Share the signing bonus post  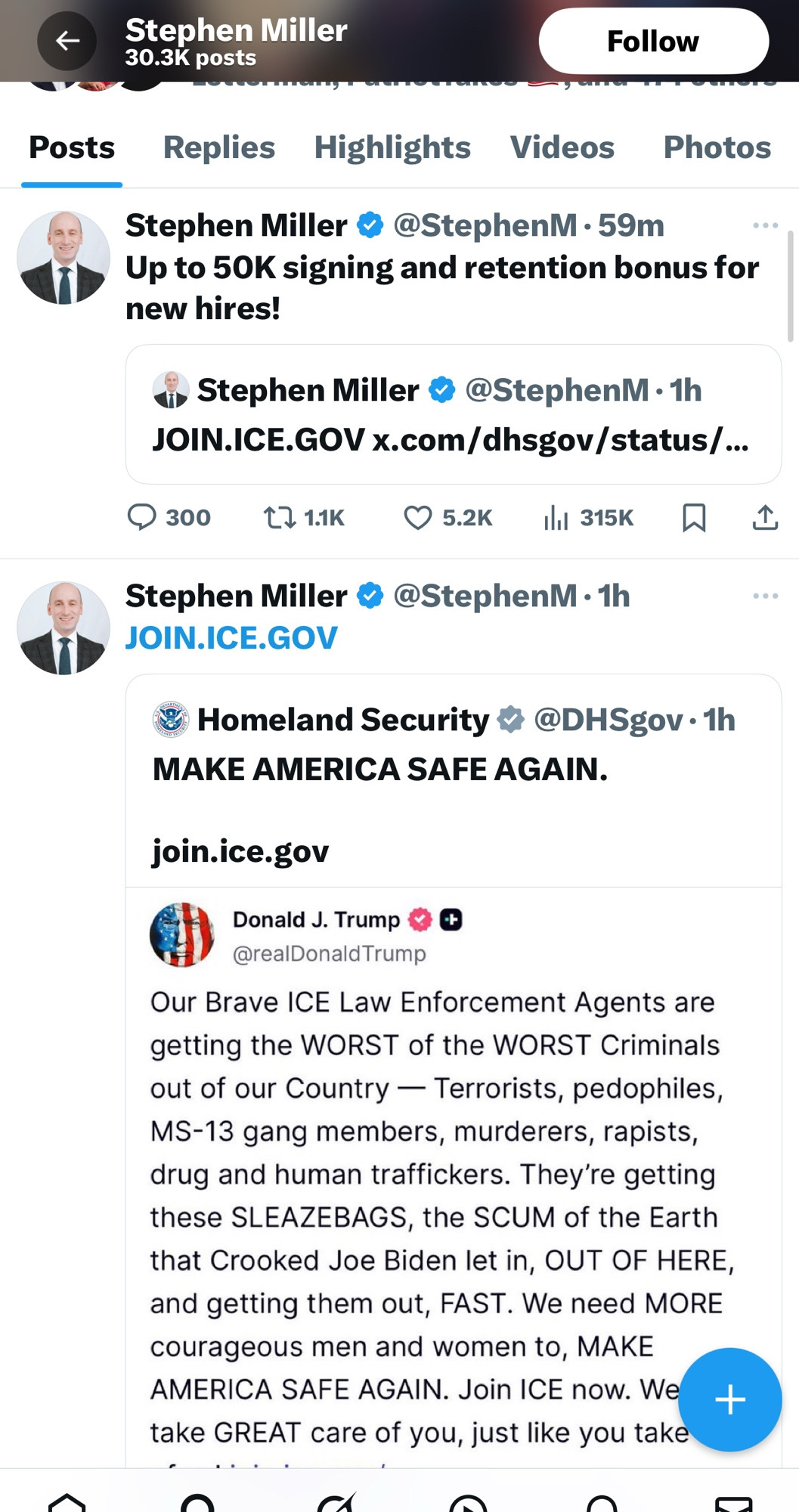pyautogui.click(x=765, y=517)
